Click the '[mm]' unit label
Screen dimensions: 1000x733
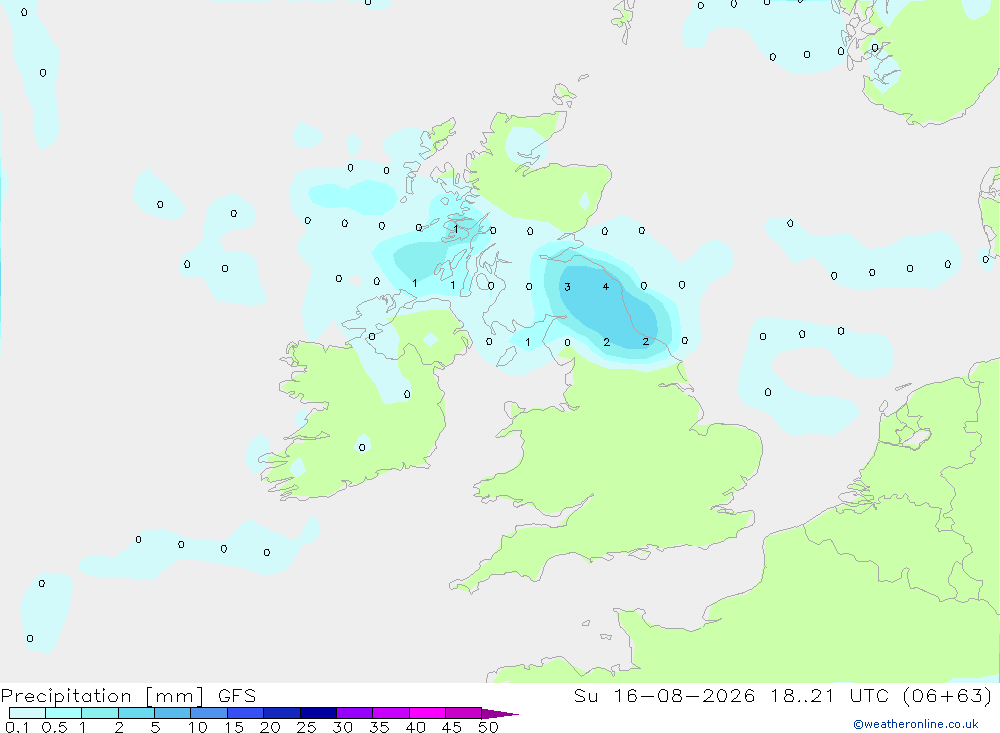coord(174,695)
